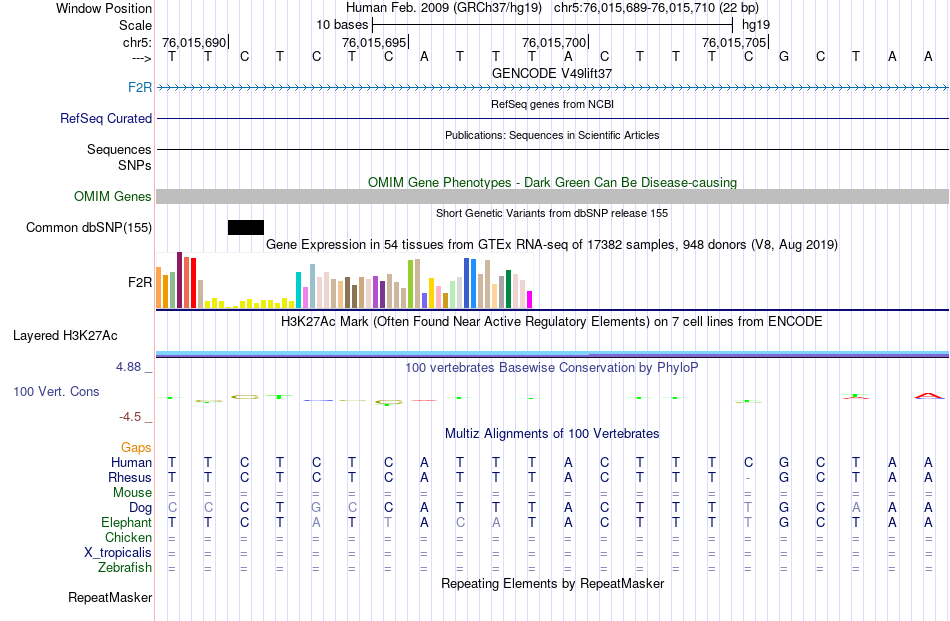Click the Gene Expression in 54 tissues title
The width and height of the screenshot is (950, 621).
pyautogui.click(x=552, y=245)
